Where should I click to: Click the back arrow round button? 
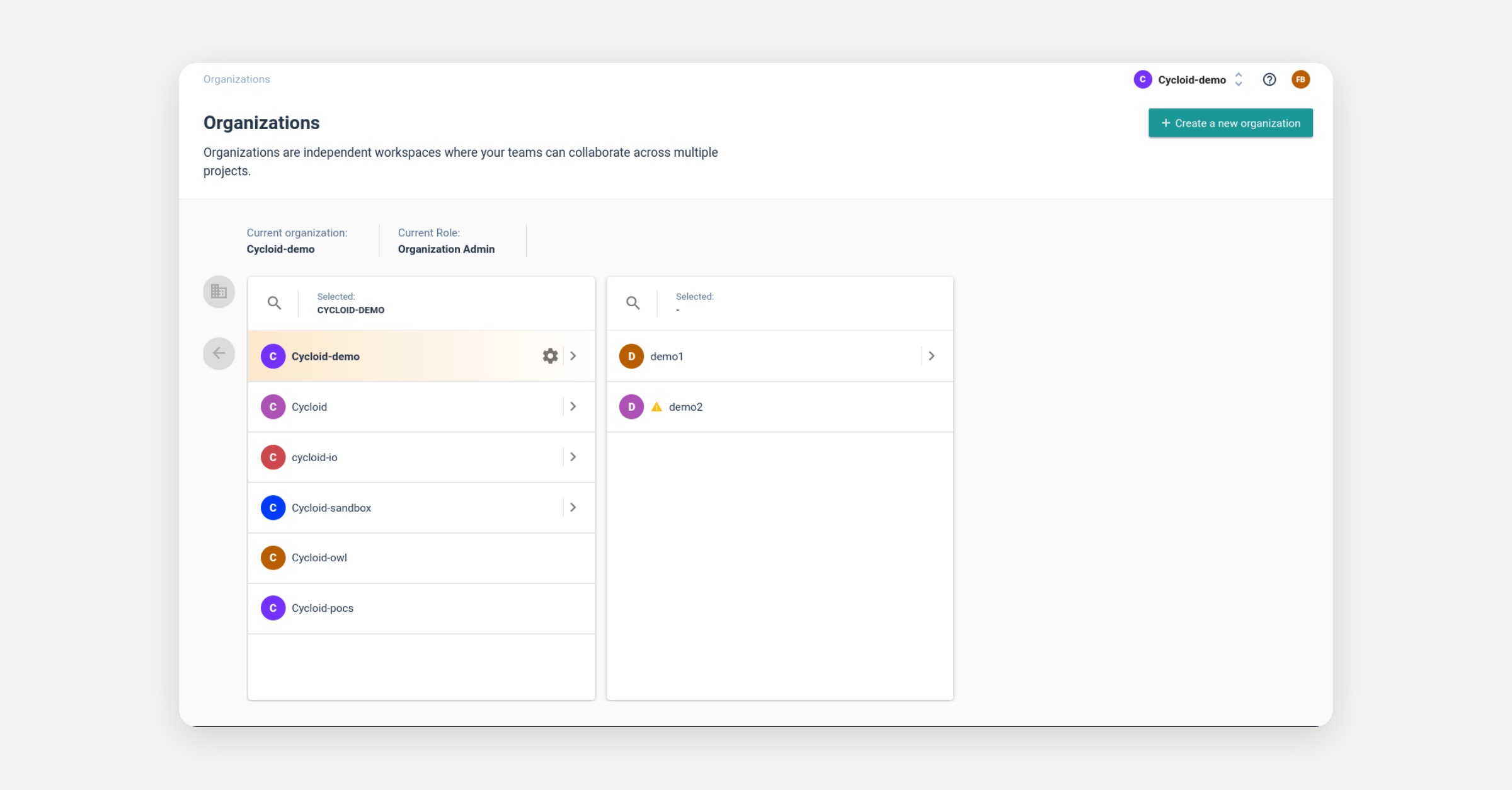[x=219, y=353]
